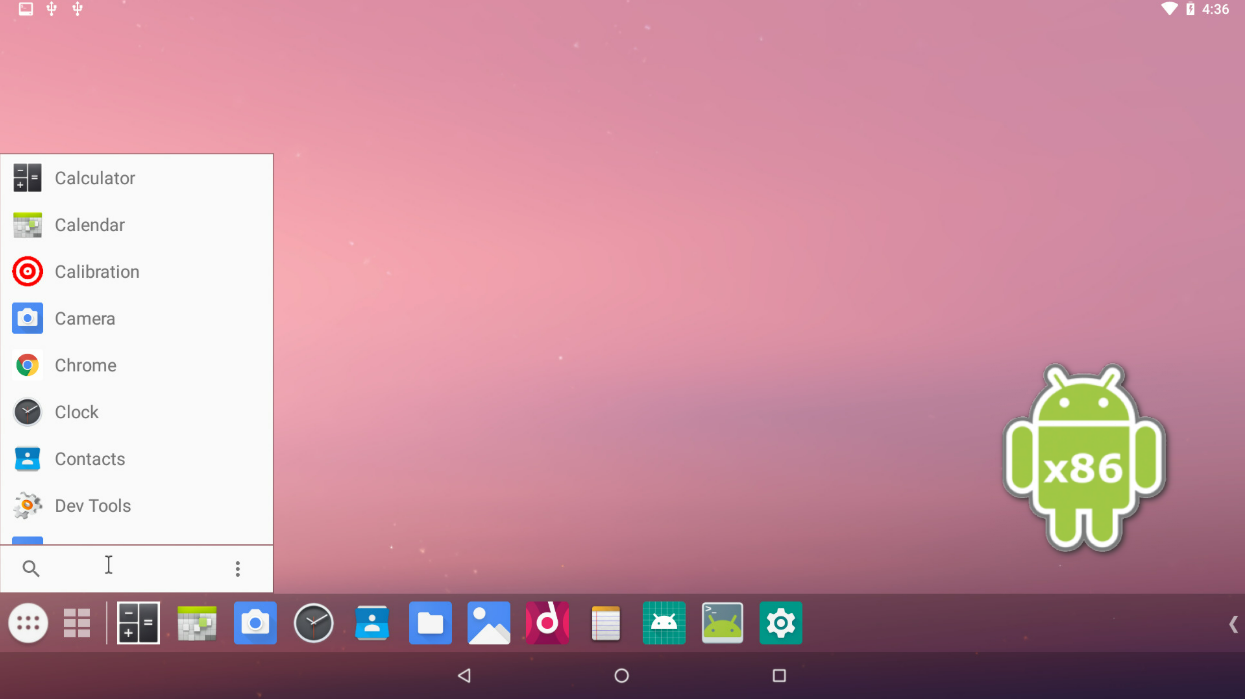Select Camera in the start menu list
Screen dimensions: 1245x699
point(137,319)
